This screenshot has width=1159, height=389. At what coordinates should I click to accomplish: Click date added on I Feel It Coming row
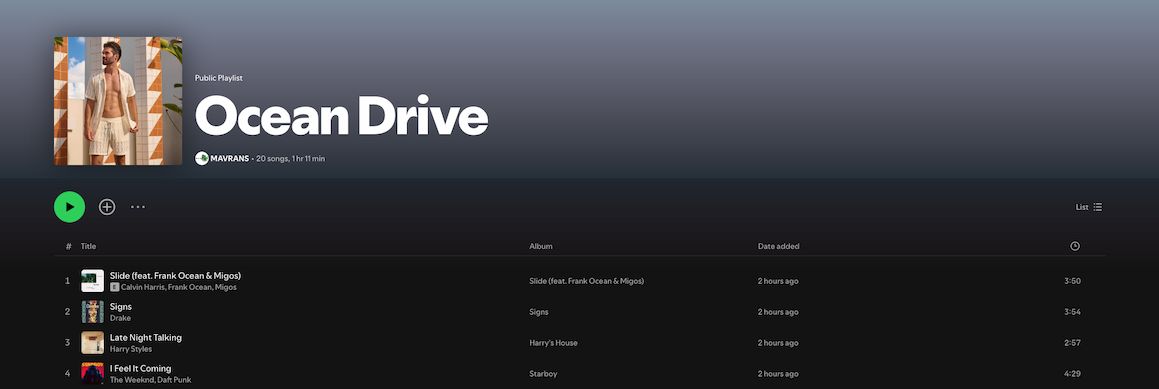(x=778, y=374)
